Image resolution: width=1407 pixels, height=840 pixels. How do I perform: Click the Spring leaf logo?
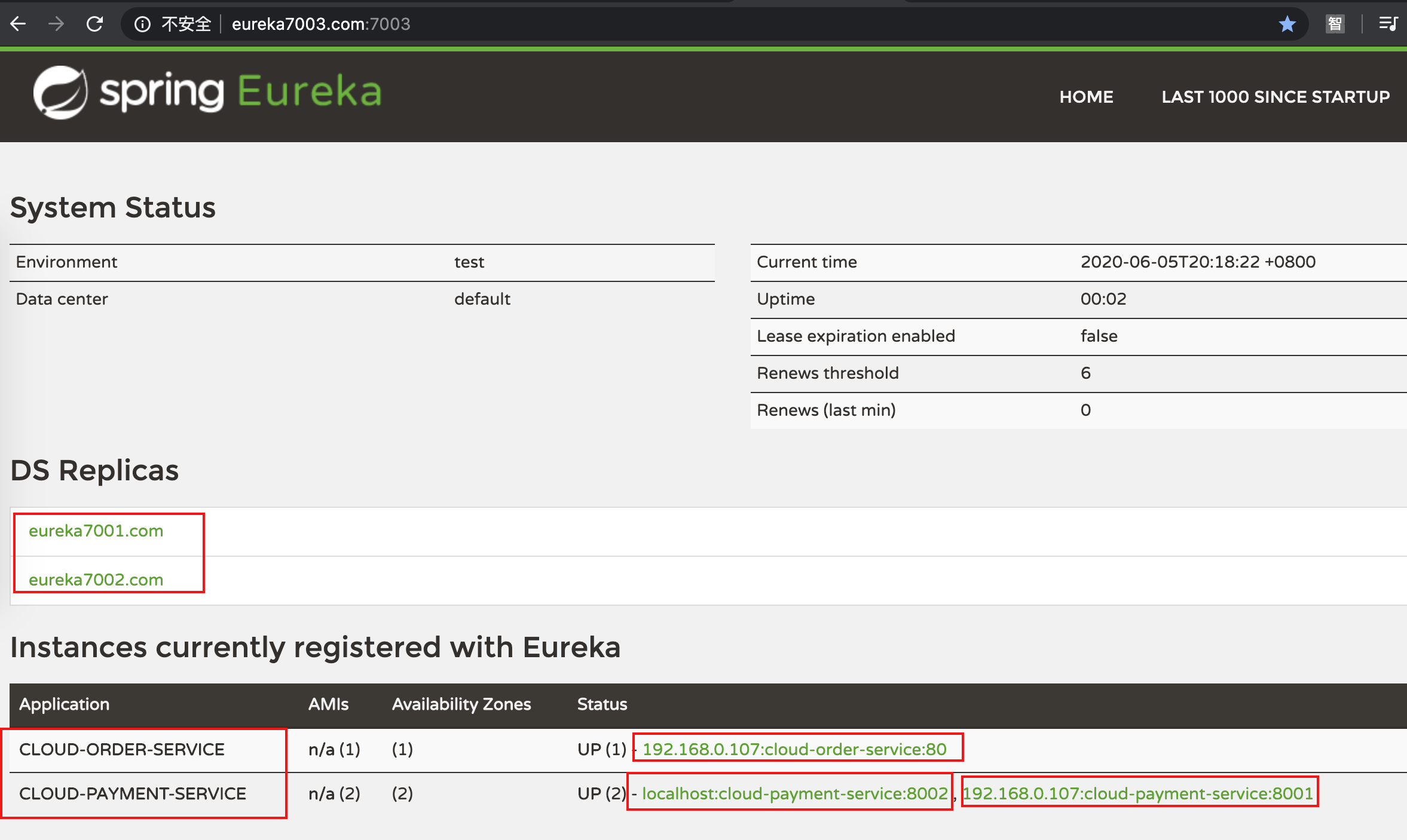click(60, 93)
